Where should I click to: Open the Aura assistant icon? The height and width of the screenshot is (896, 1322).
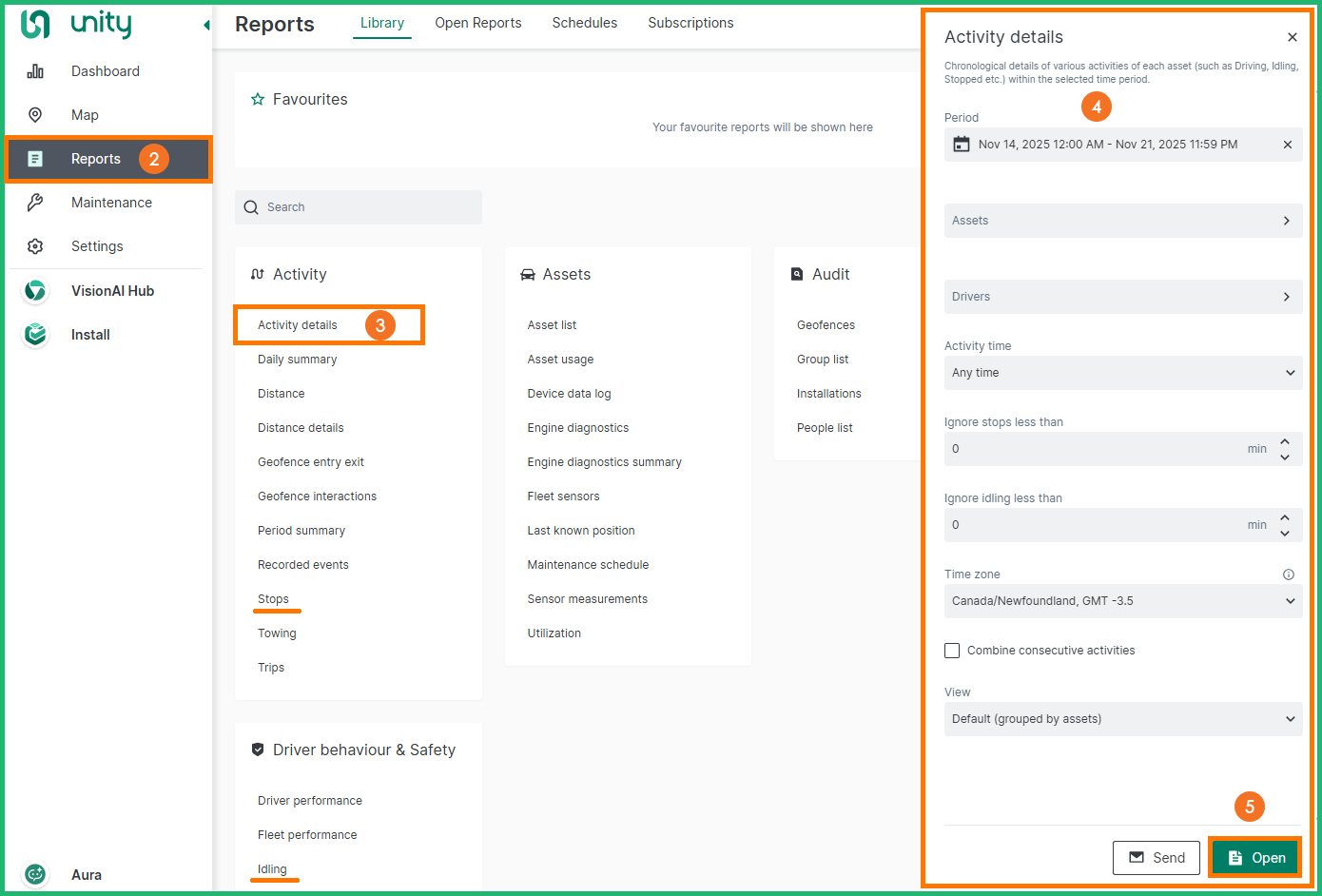pos(35,874)
